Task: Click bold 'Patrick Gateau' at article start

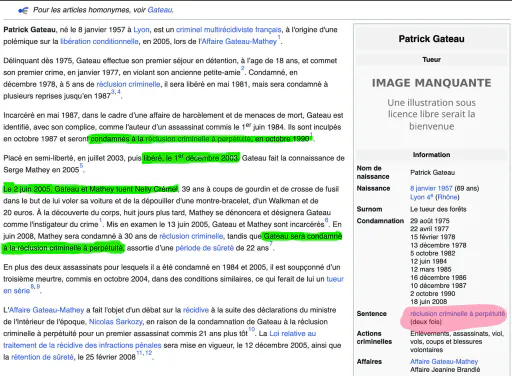Action: click(29, 30)
